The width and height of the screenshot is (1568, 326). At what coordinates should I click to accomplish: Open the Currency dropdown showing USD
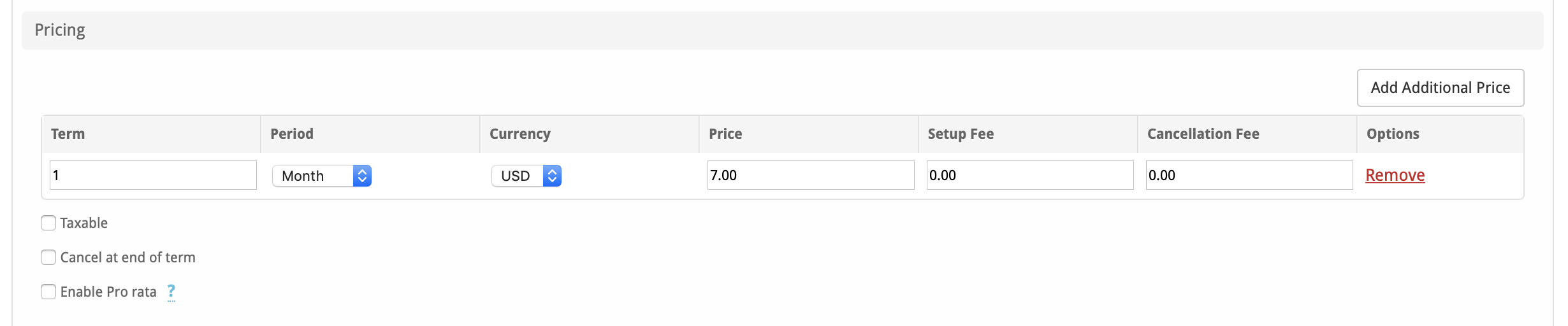[526, 176]
